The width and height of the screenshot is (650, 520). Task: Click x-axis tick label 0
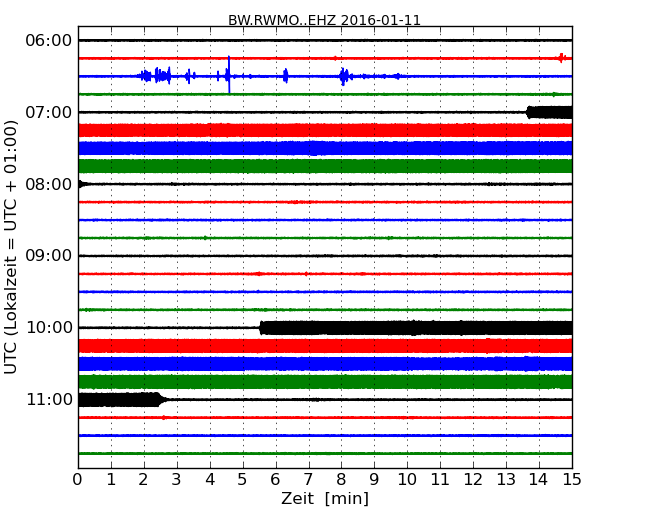78,479
